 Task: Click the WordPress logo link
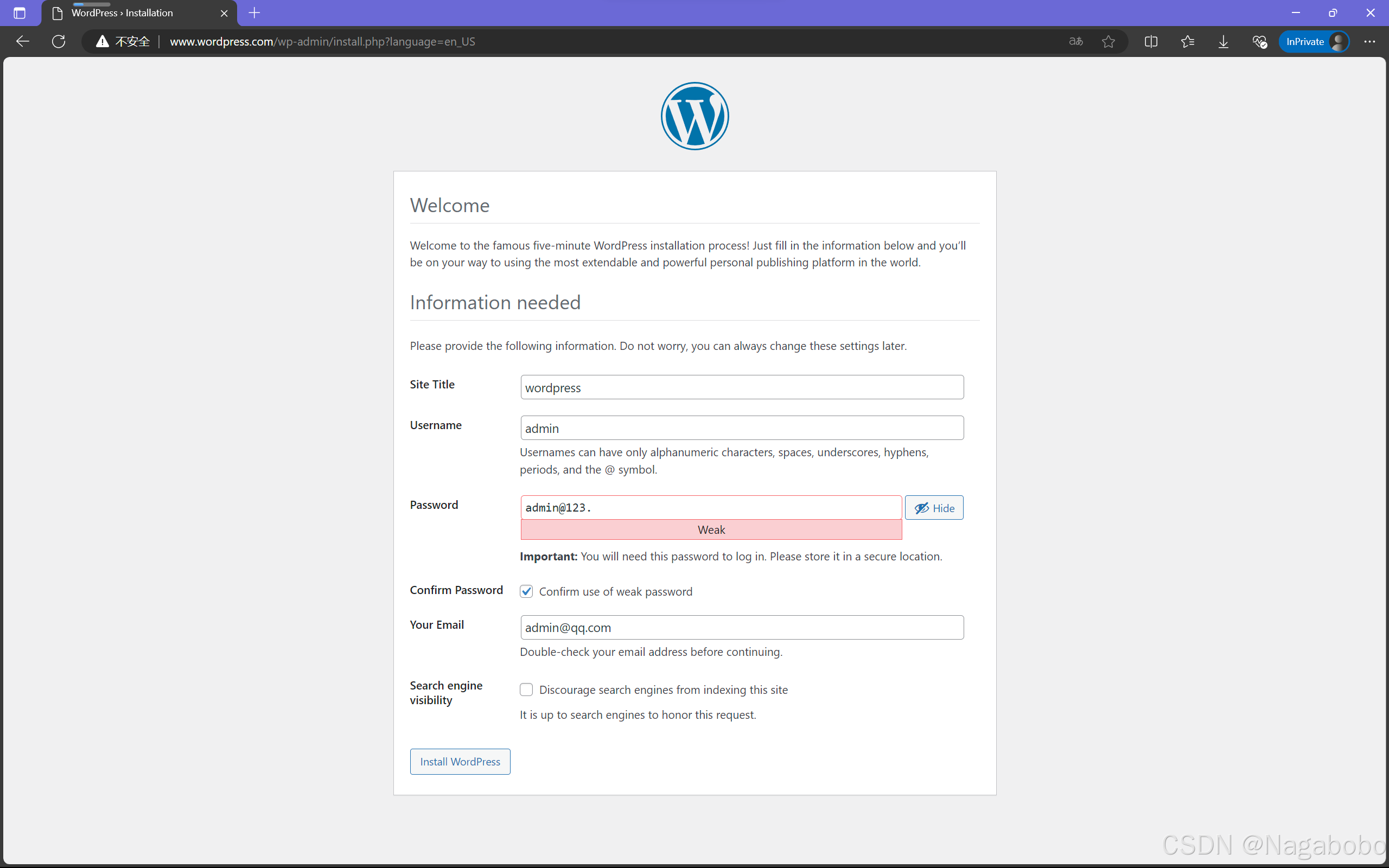click(694, 116)
